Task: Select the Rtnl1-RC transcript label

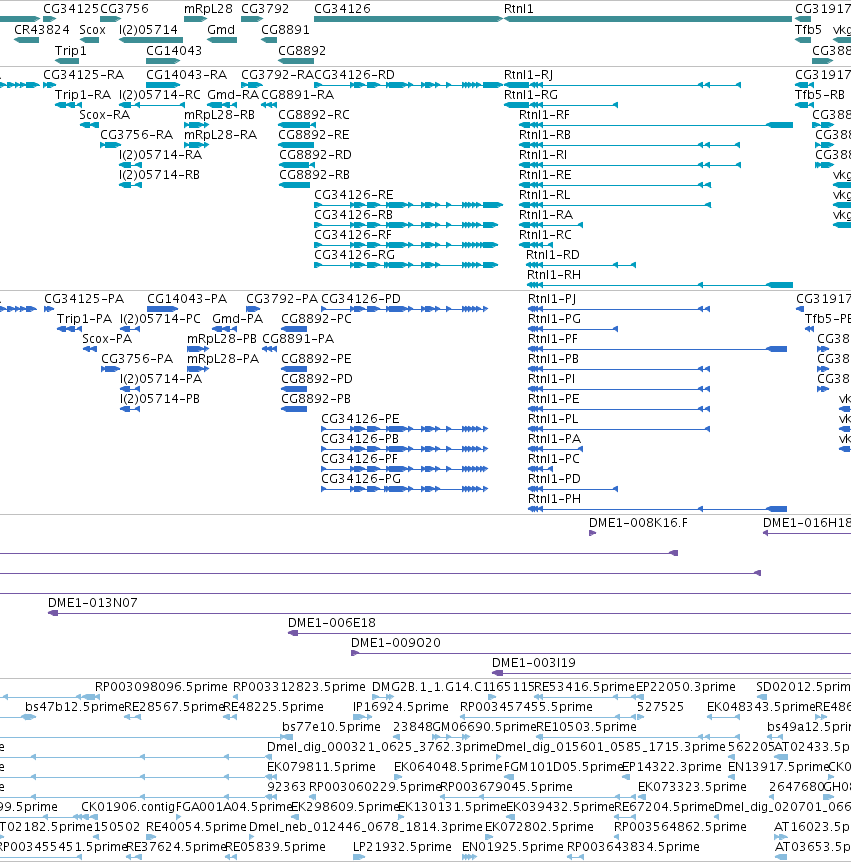Action: 545,235
